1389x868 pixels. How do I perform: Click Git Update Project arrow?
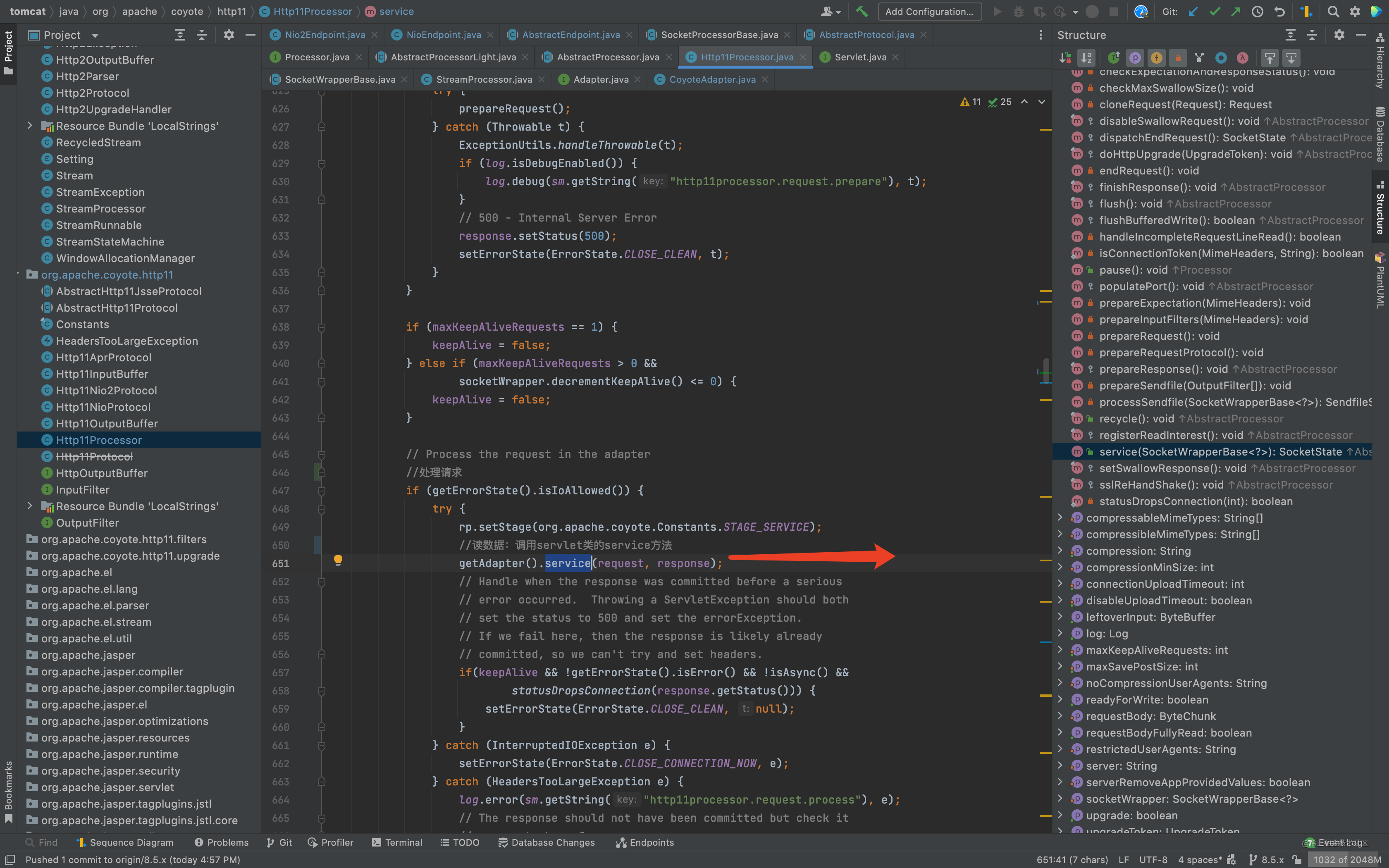(1193, 12)
